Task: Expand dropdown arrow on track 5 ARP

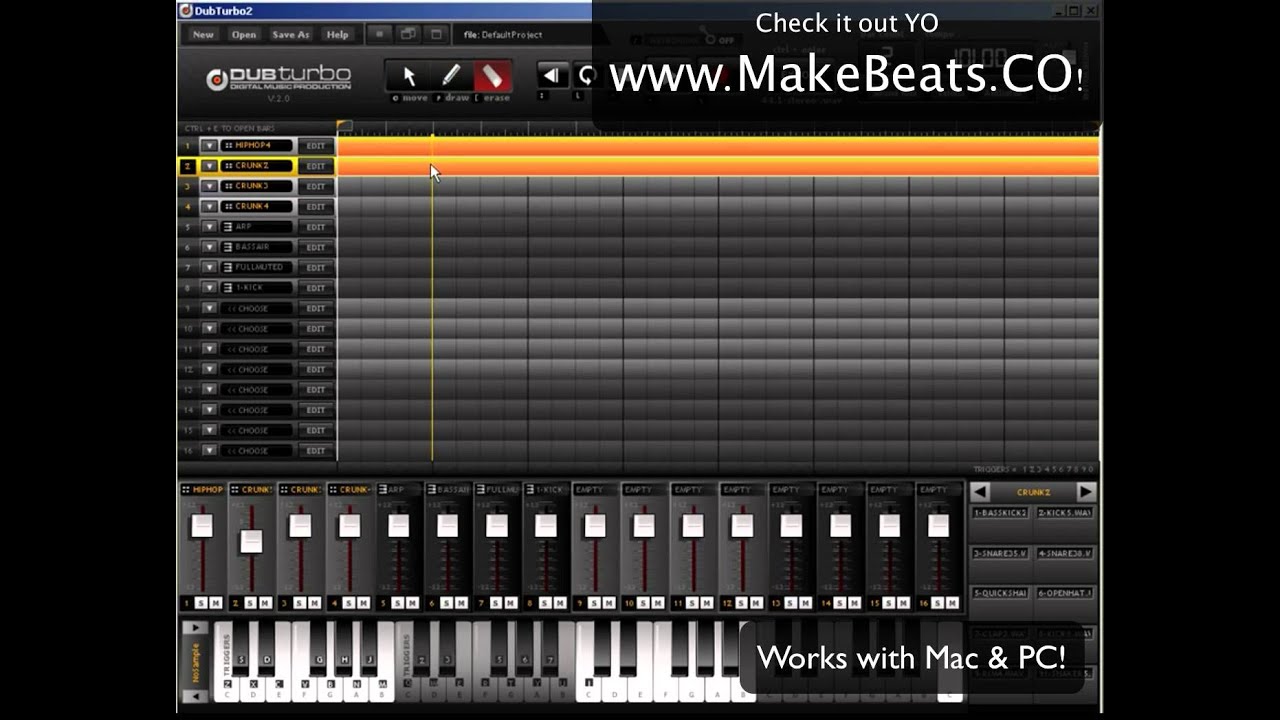Action: [209, 227]
